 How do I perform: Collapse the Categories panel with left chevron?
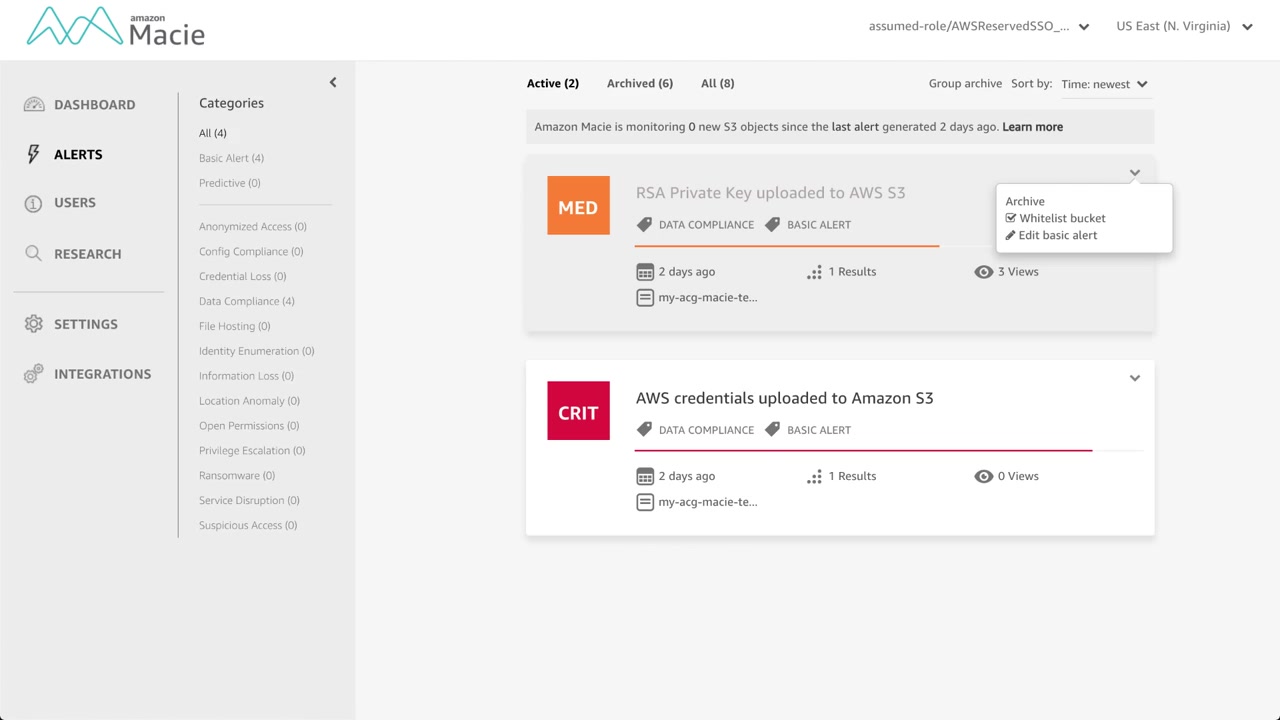pos(333,83)
